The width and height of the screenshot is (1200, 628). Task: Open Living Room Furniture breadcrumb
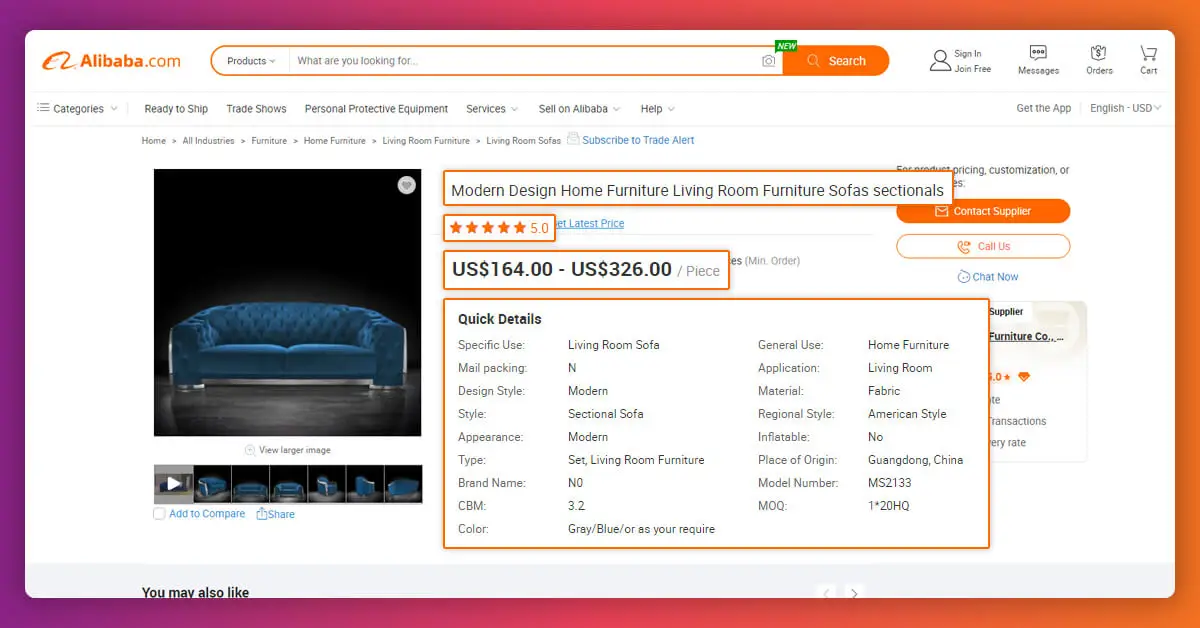coord(426,141)
